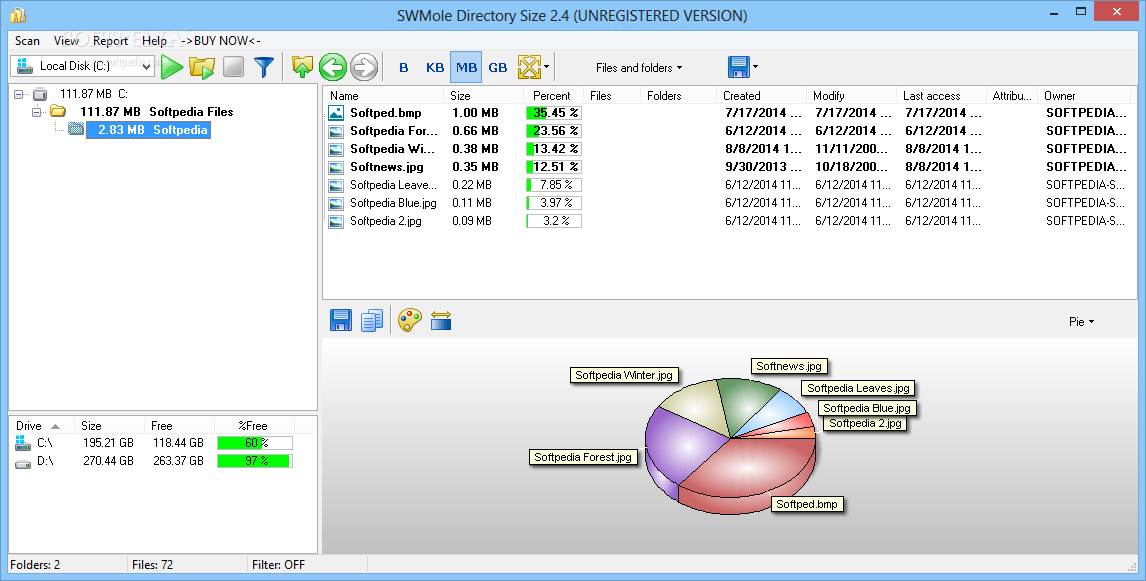This screenshot has height=581, width=1146.
Task: Click the C:\ drive icon in drive list
Action: coord(23,443)
